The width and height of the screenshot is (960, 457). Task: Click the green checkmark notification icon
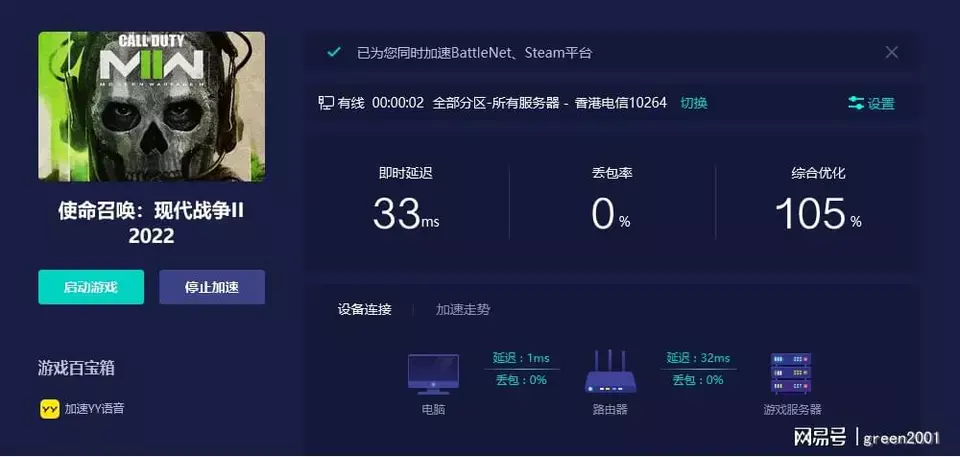[334, 52]
